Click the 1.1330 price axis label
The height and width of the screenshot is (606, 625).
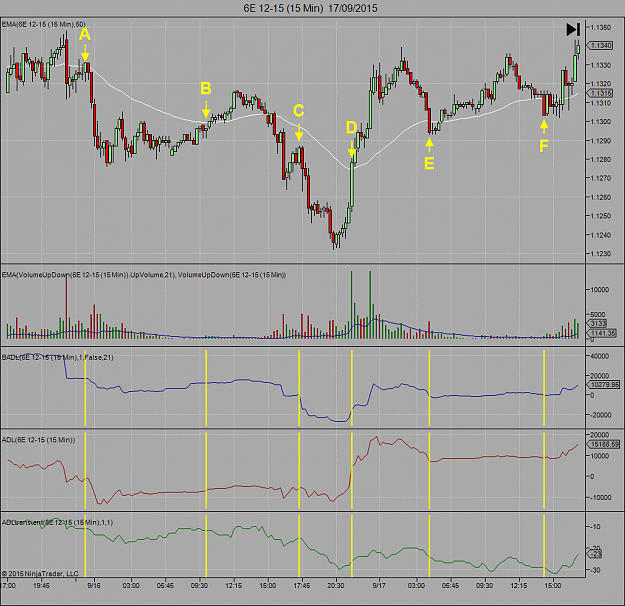pyautogui.click(x=600, y=65)
